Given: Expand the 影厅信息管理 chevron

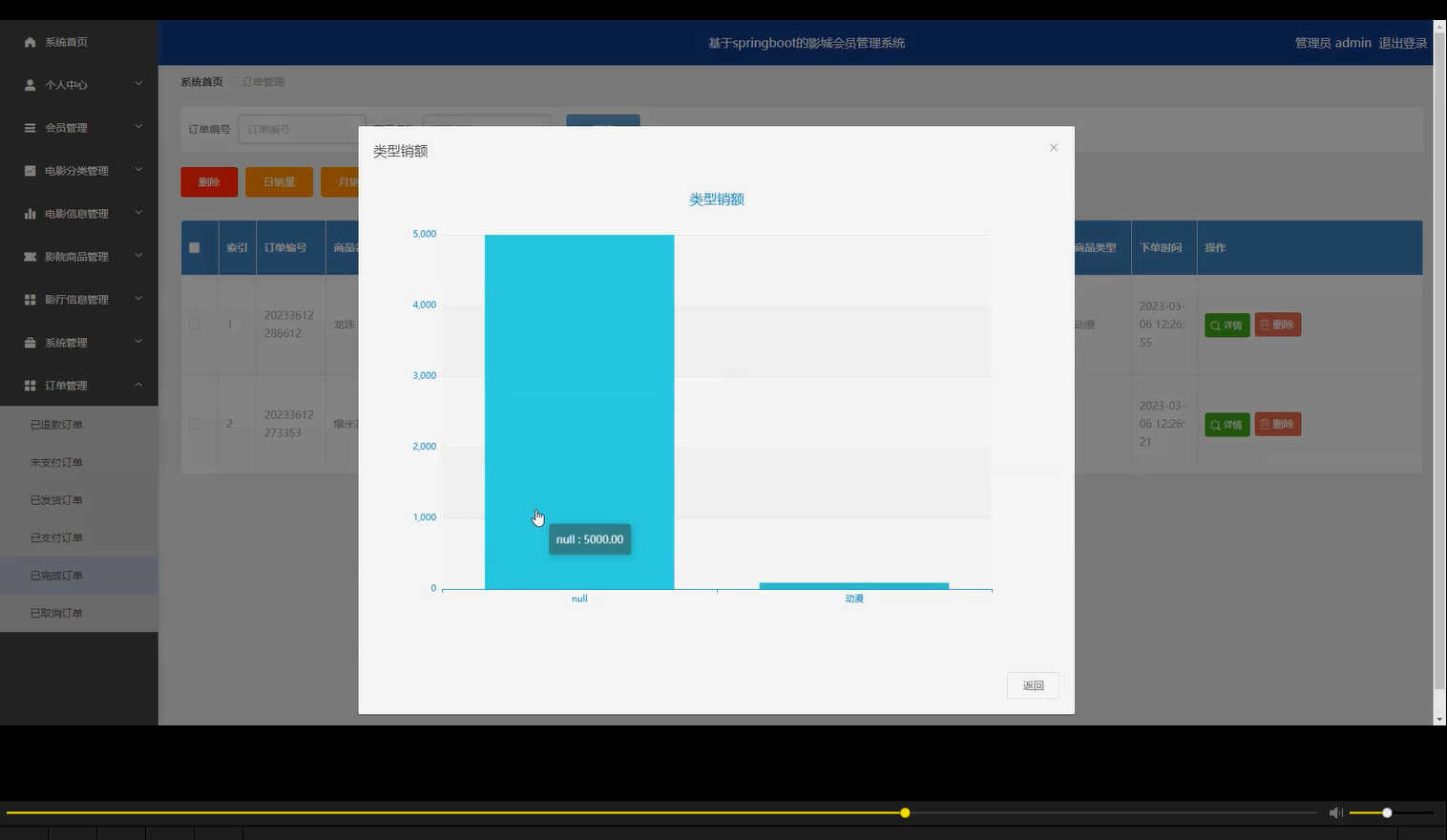Looking at the screenshot, I should (138, 299).
